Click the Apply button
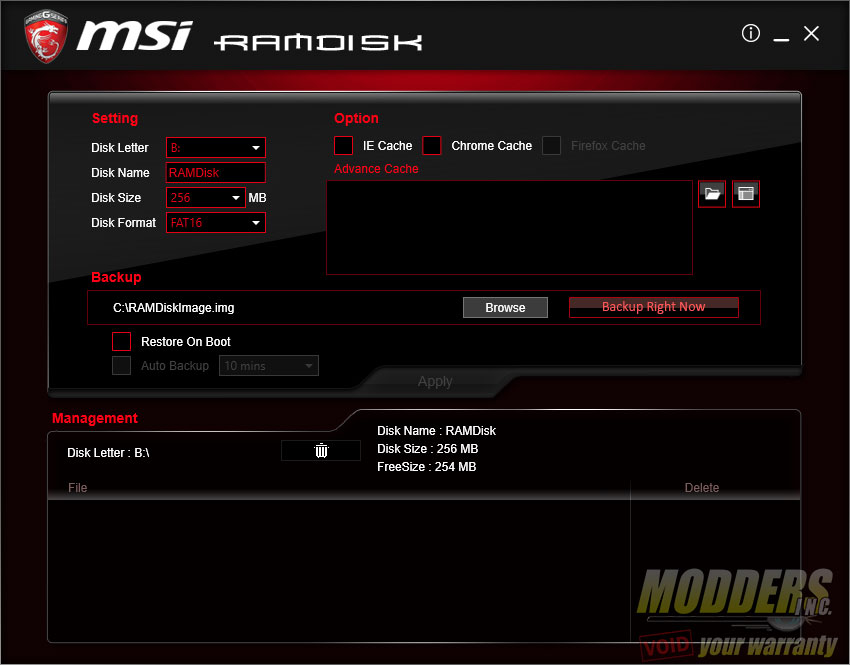The image size is (850, 665). coord(435,381)
